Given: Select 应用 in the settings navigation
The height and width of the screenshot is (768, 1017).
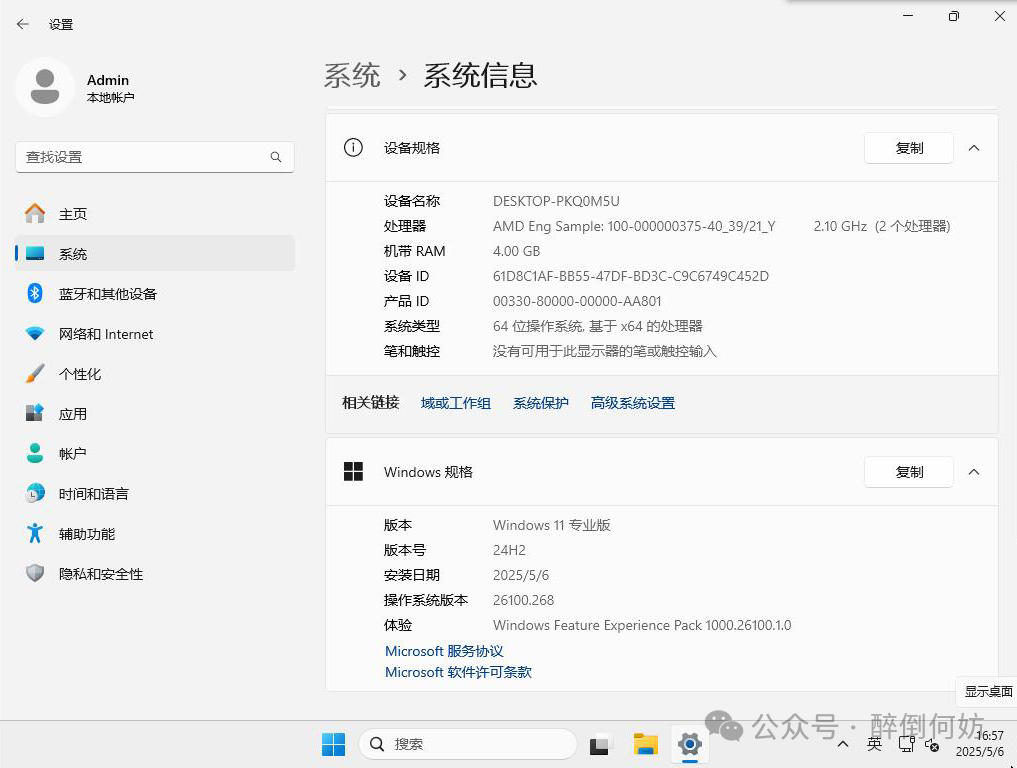Looking at the screenshot, I should 73,414.
